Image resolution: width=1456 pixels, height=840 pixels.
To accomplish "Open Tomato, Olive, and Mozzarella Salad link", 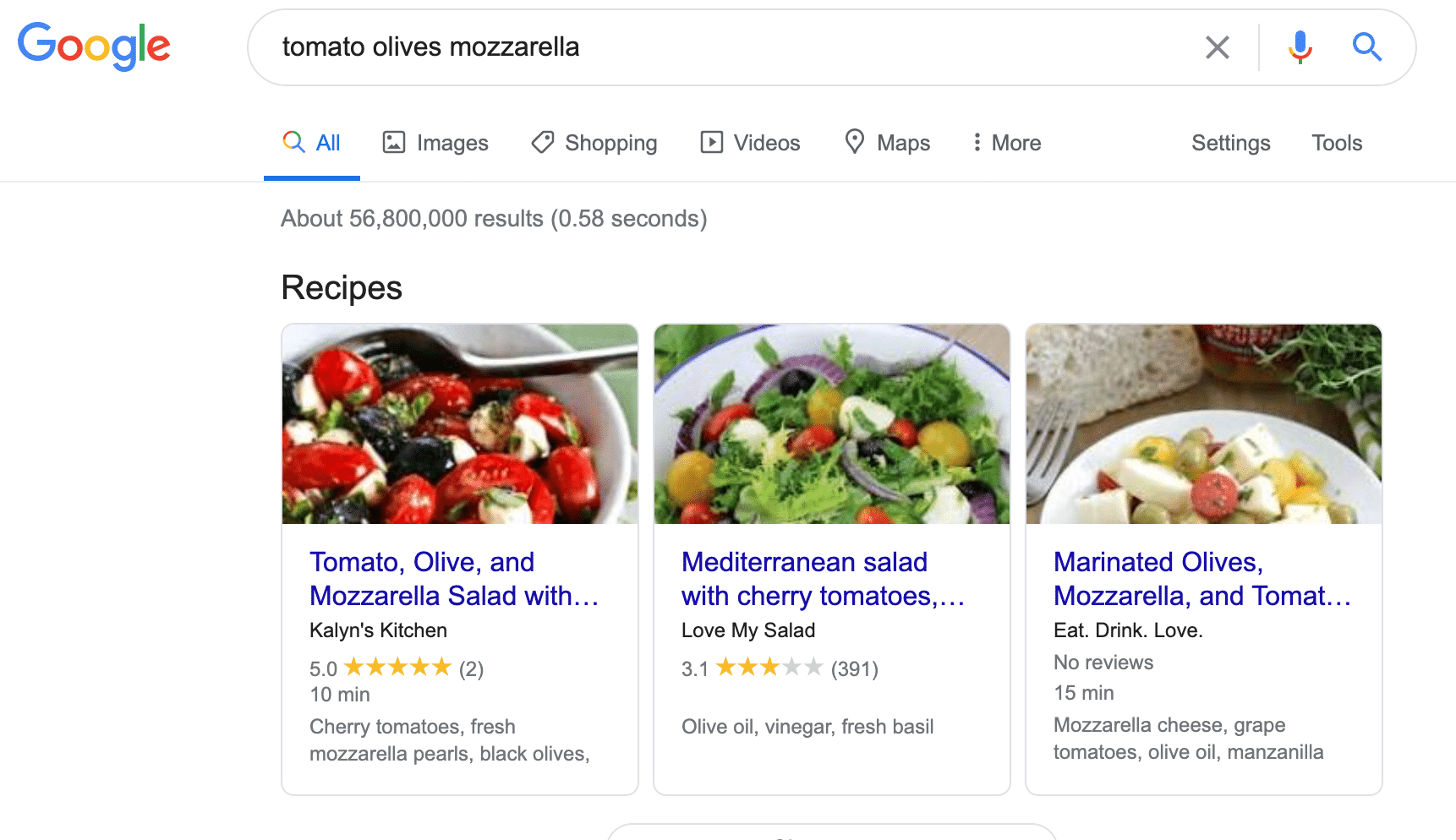I will pyautogui.click(x=454, y=579).
